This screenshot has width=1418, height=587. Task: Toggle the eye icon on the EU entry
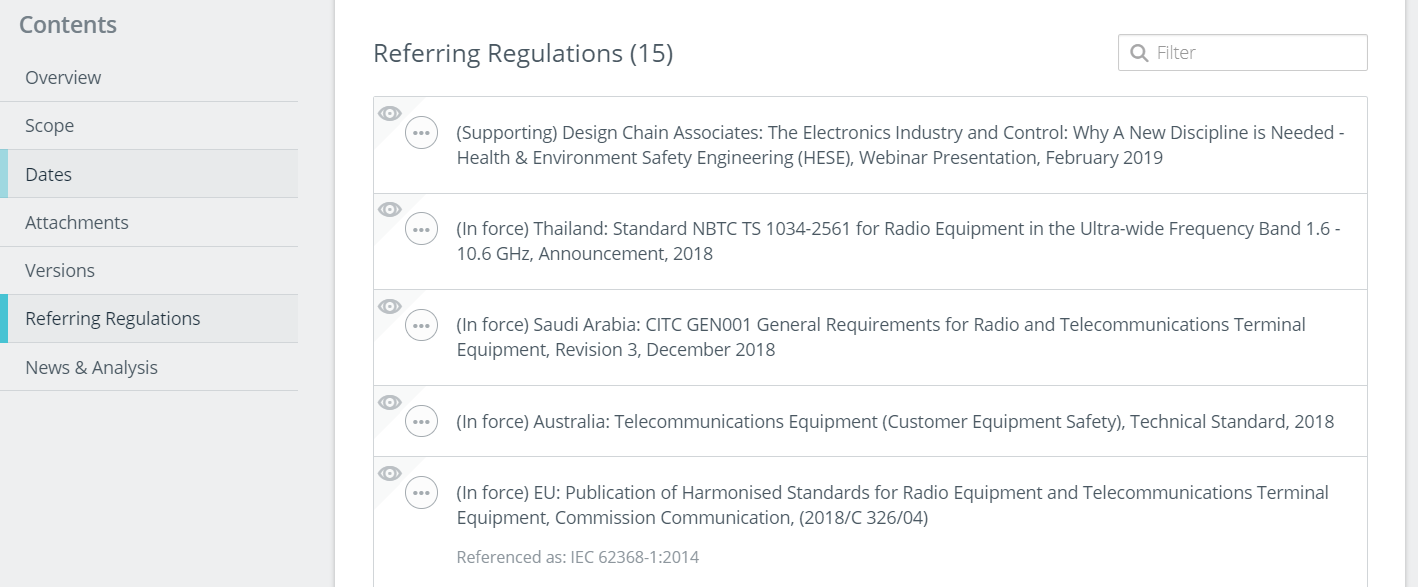click(x=389, y=473)
